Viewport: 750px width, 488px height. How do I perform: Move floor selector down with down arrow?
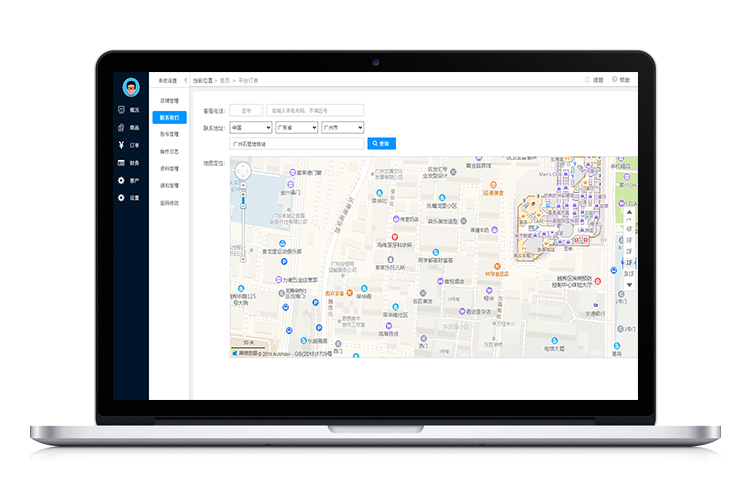pos(629,285)
